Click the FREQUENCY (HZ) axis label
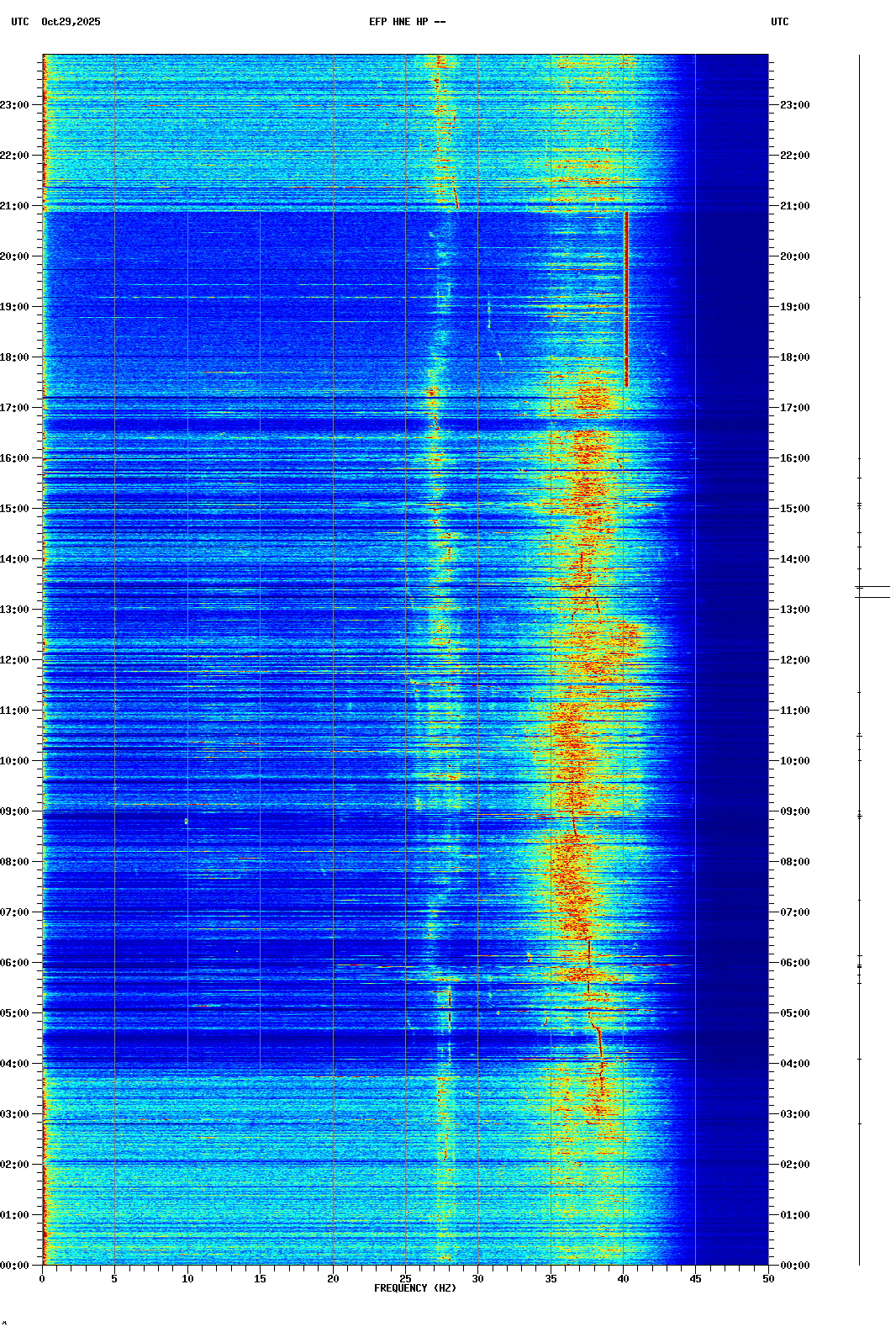The height and width of the screenshot is (1332, 896). point(415,1288)
